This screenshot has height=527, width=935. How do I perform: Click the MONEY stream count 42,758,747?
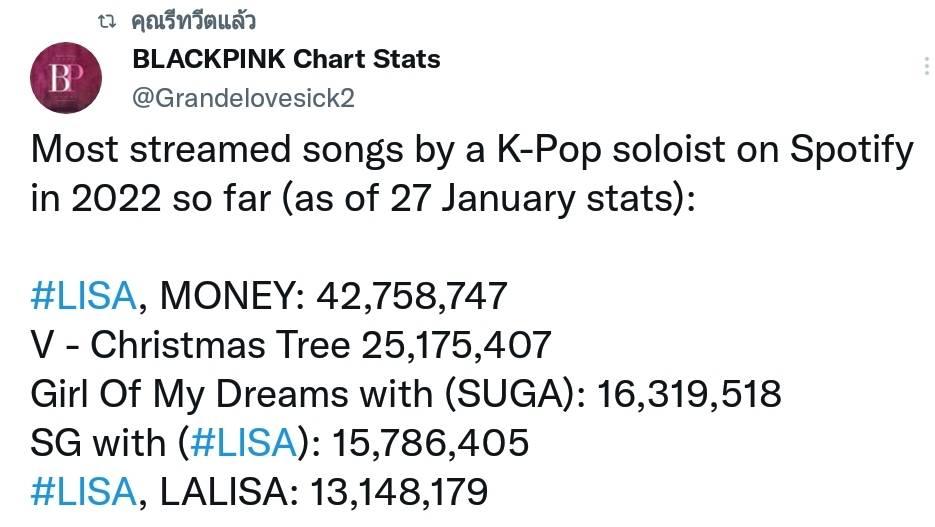click(x=411, y=296)
